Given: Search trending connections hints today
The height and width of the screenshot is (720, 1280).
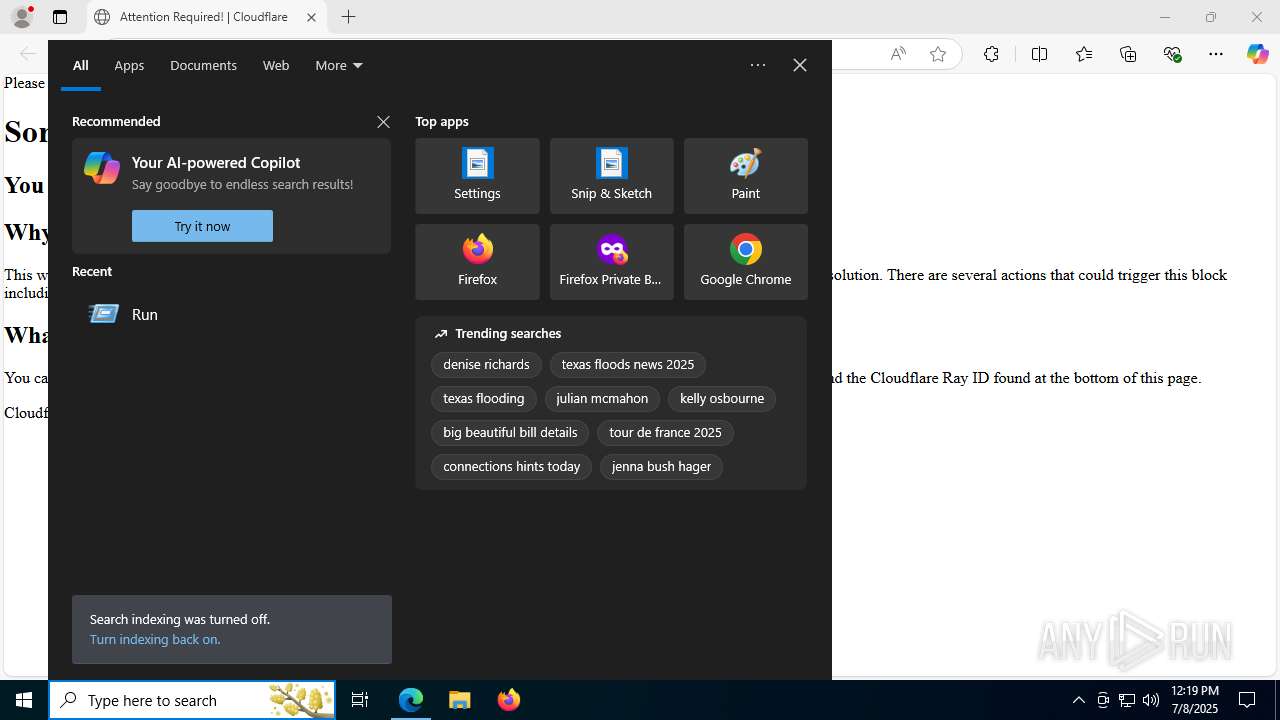Looking at the screenshot, I should click(511, 467).
